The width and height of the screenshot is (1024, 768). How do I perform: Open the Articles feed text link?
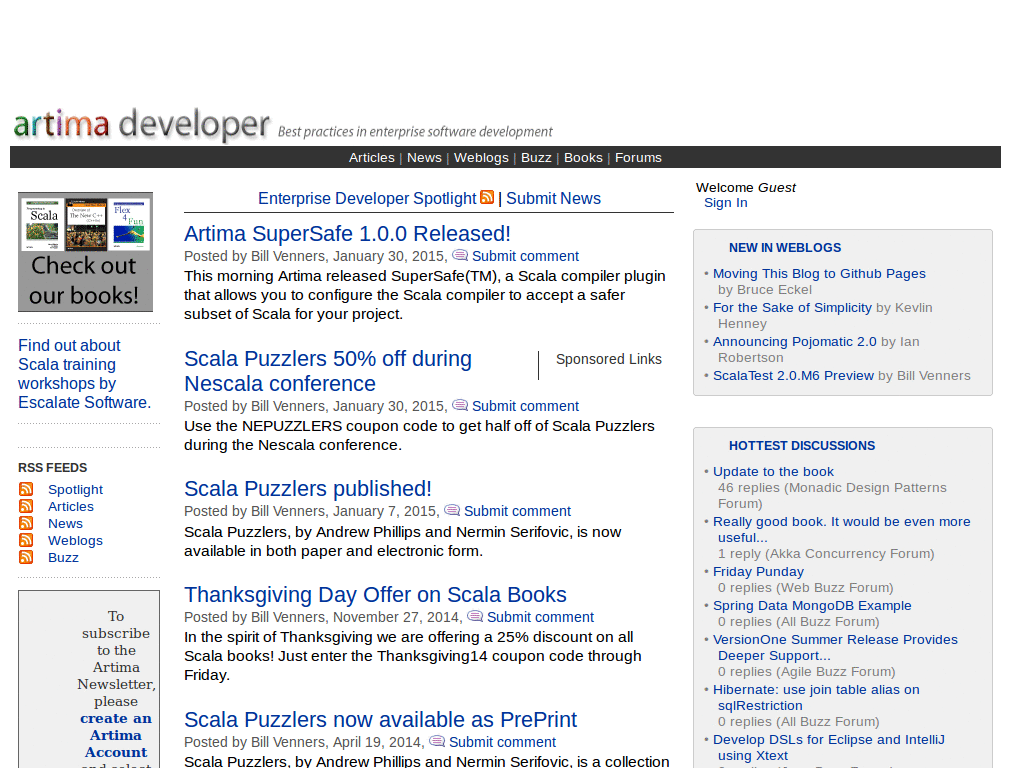[x=71, y=506]
